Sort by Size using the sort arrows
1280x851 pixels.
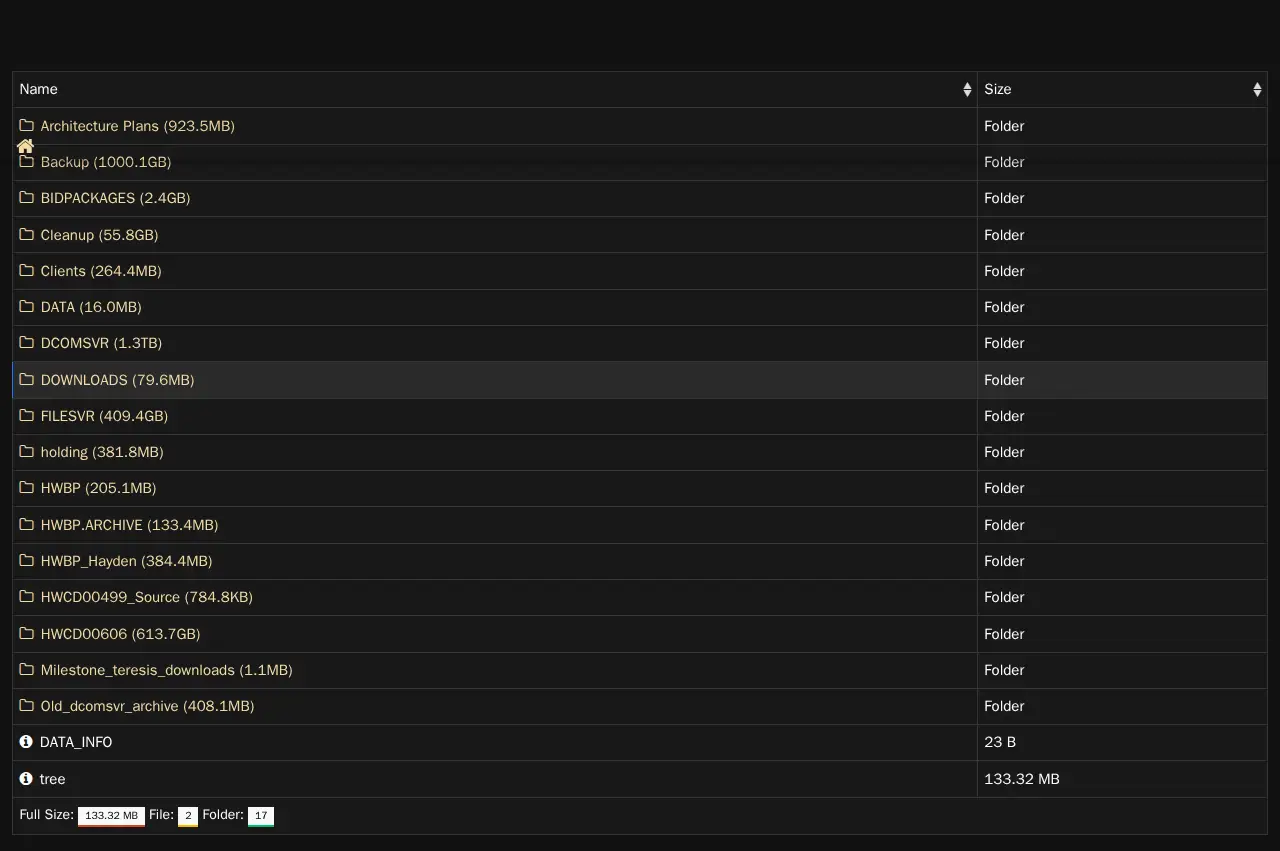click(1257, 90)
